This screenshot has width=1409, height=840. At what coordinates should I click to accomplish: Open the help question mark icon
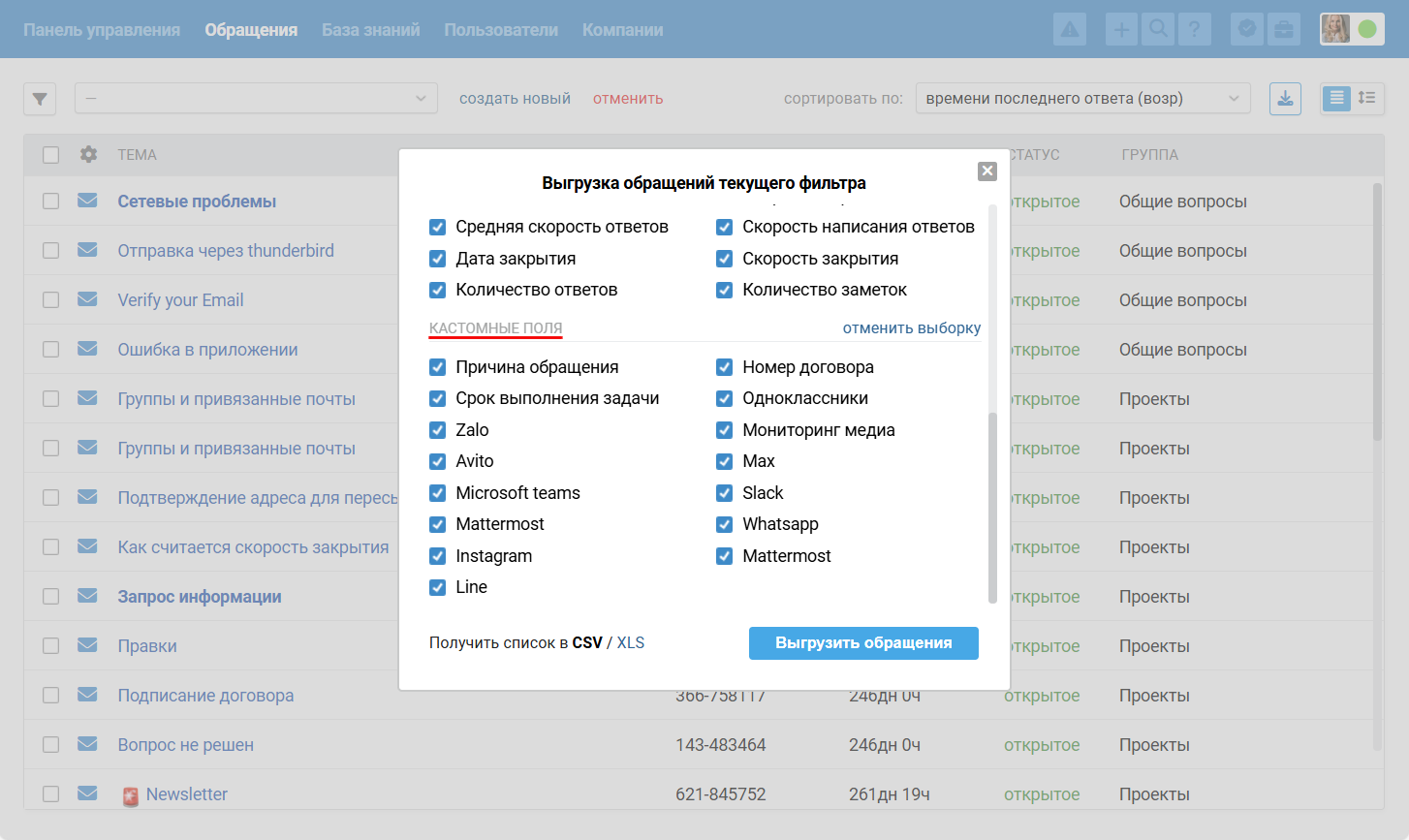(1195, 29)
